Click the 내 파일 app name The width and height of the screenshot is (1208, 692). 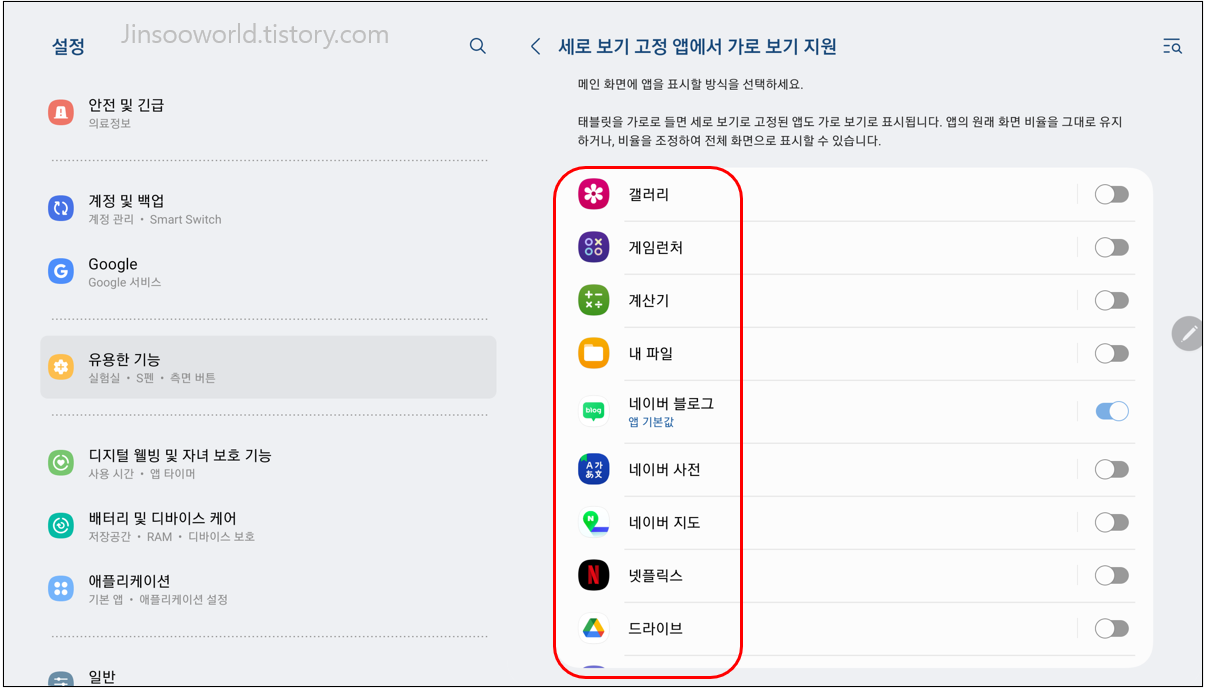pos(650,353)
